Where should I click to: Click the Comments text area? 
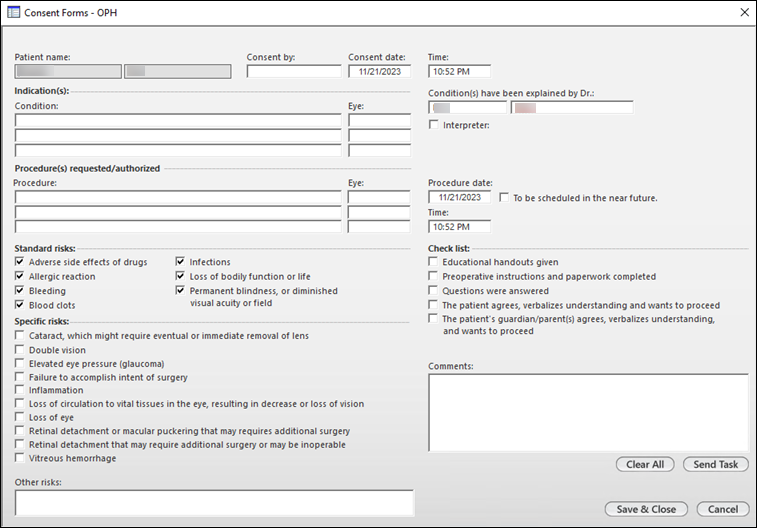click(588, 413)
